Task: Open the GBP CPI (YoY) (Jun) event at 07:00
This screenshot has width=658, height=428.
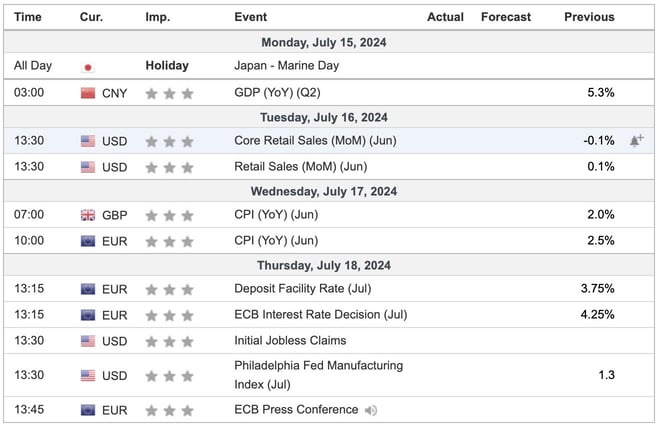Action: click(x=276, y=215)
